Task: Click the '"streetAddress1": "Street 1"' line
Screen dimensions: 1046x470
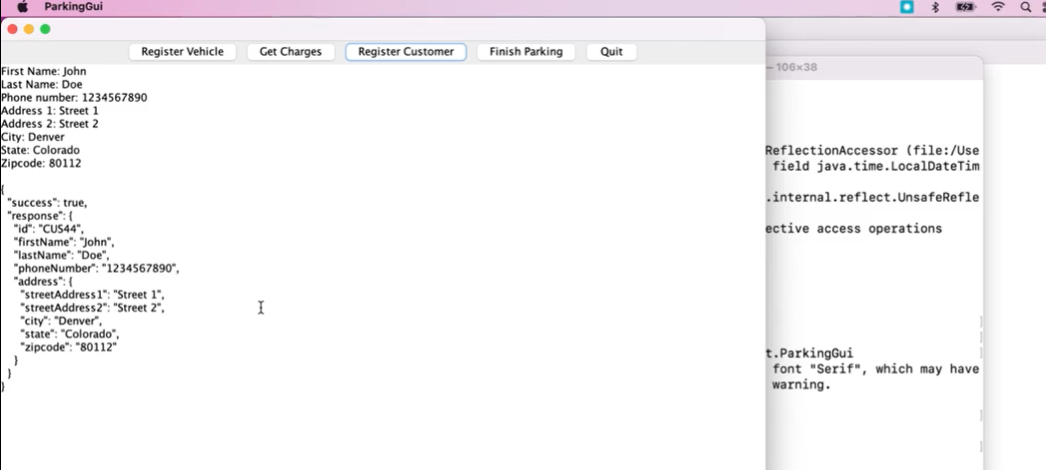Action: pyautogui.click(x=92, y=295)
